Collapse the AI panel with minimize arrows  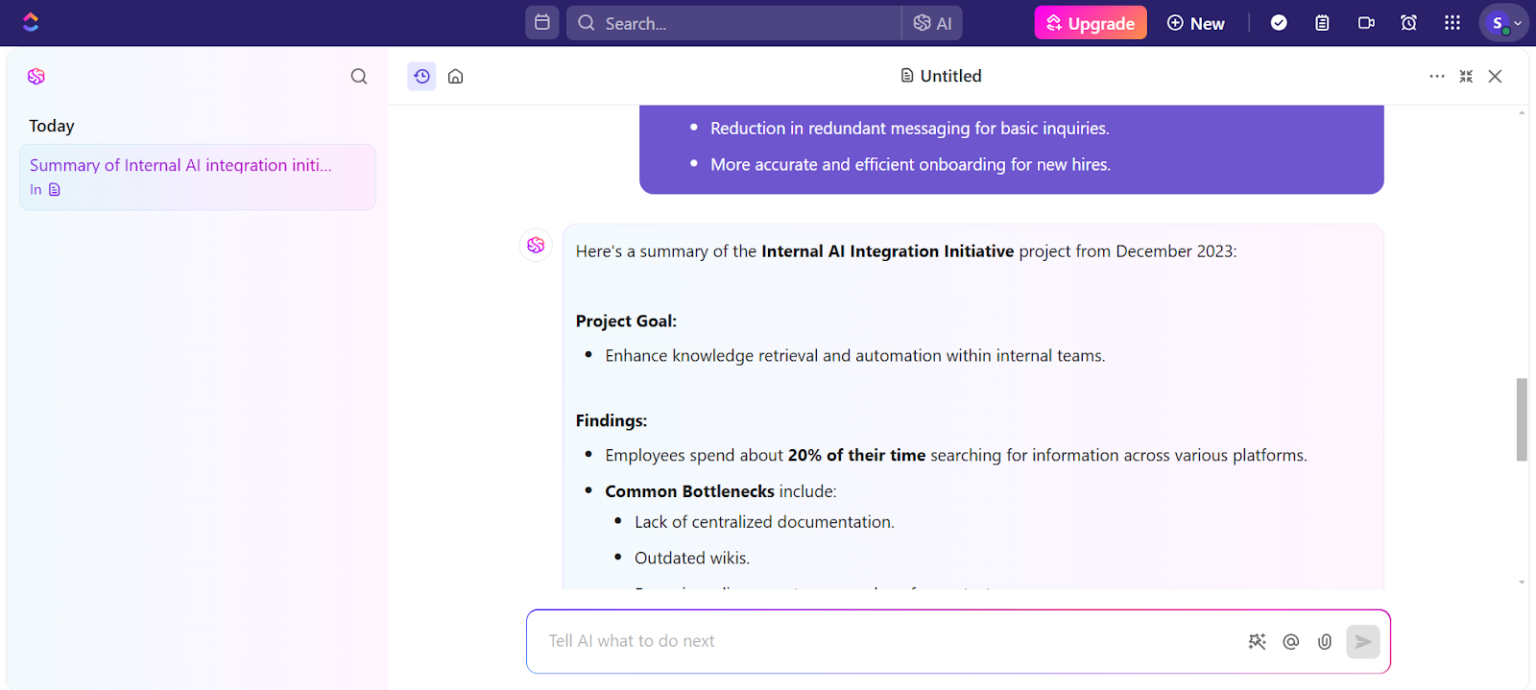coord(1466,76)
